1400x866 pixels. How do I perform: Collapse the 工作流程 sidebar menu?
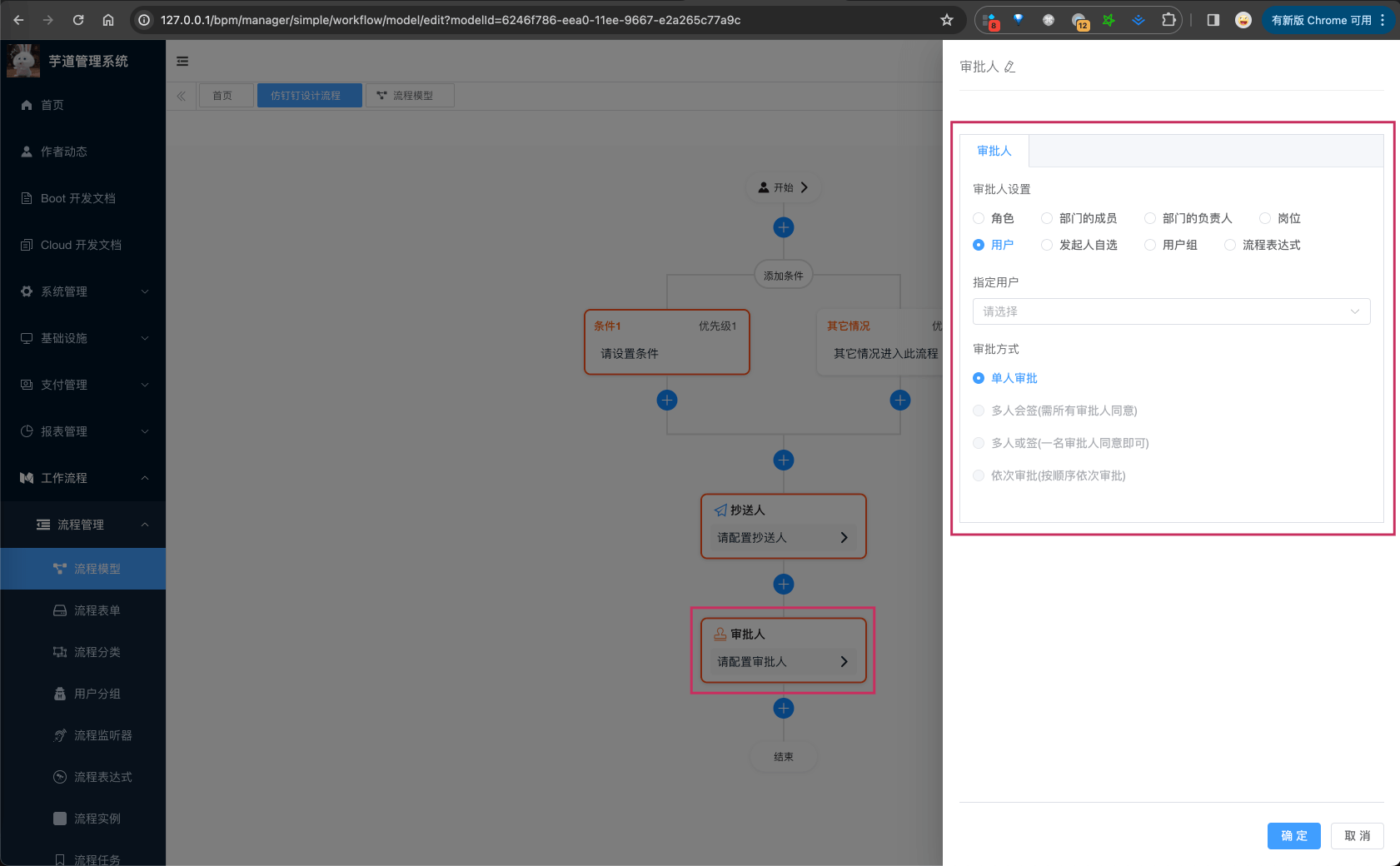83,478
